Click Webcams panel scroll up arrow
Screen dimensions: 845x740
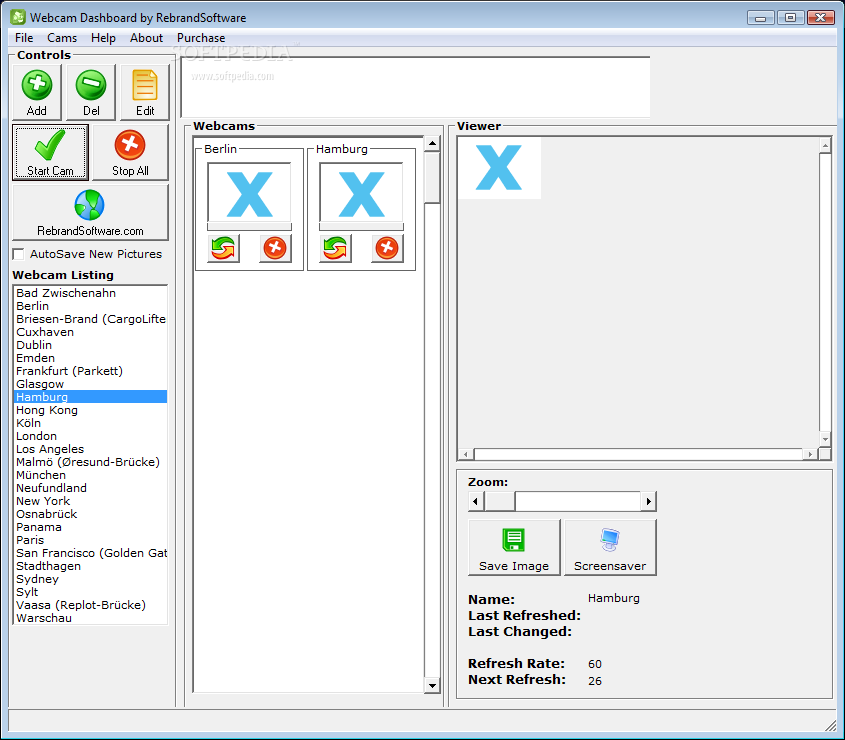point(432,143)
